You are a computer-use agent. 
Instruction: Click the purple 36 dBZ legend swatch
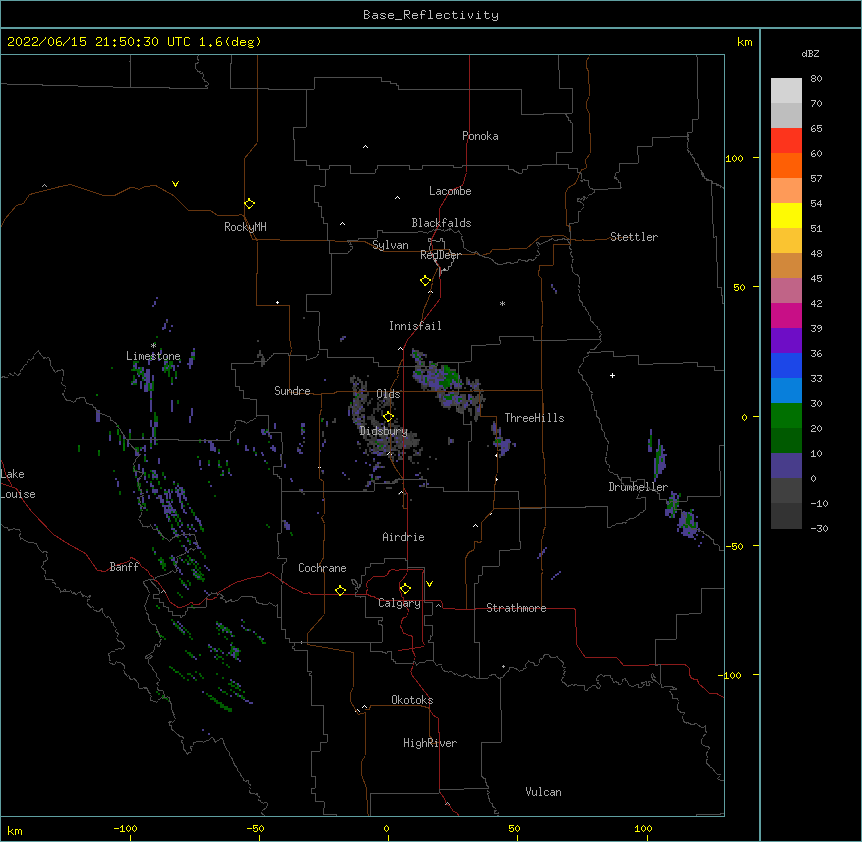786,341
